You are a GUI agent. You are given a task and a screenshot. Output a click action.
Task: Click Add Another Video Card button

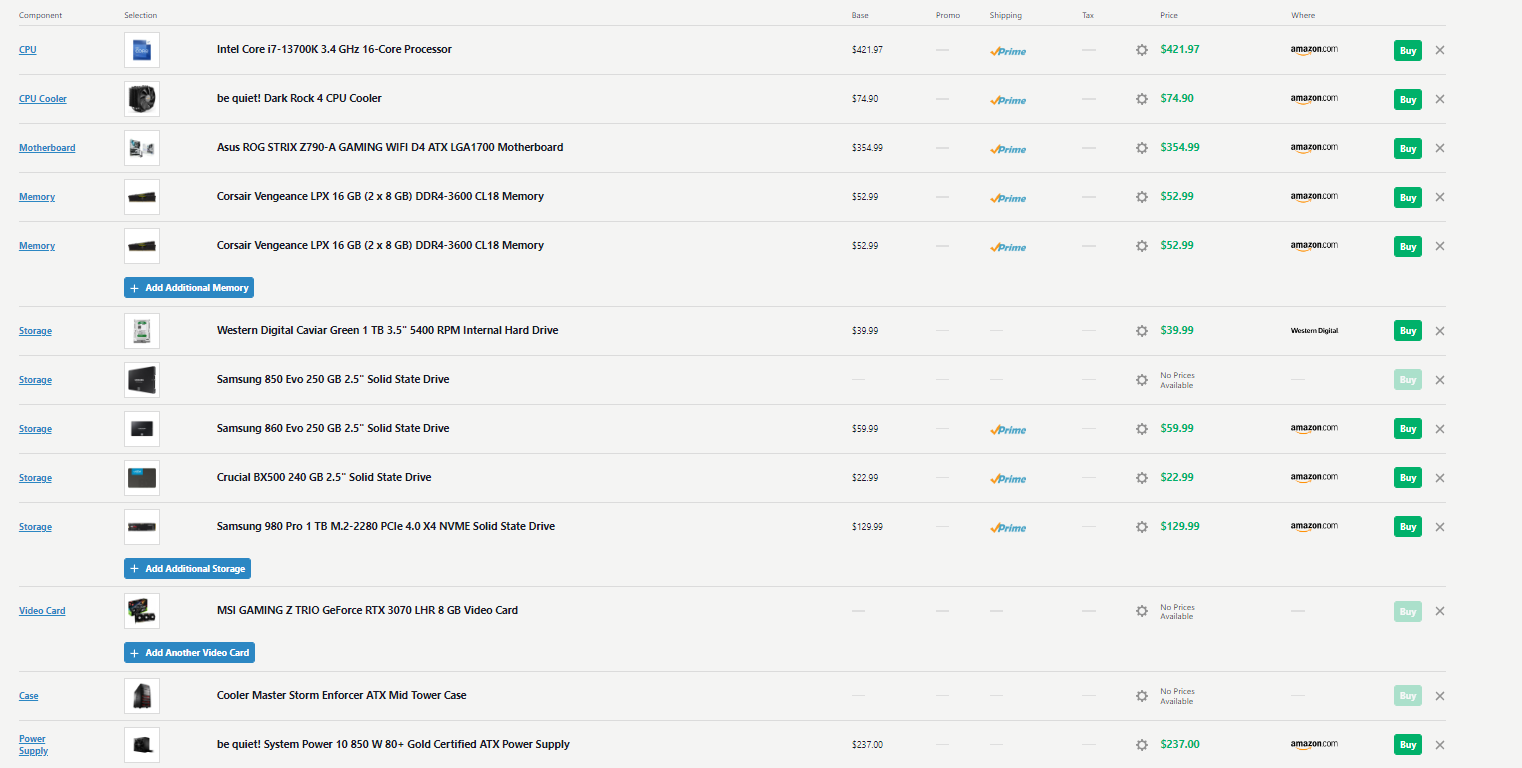(x=189, y=653)
